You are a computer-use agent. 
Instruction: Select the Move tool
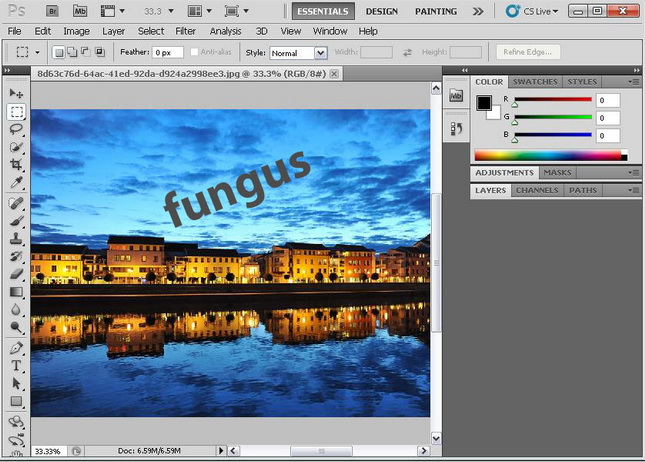[16, 94]
